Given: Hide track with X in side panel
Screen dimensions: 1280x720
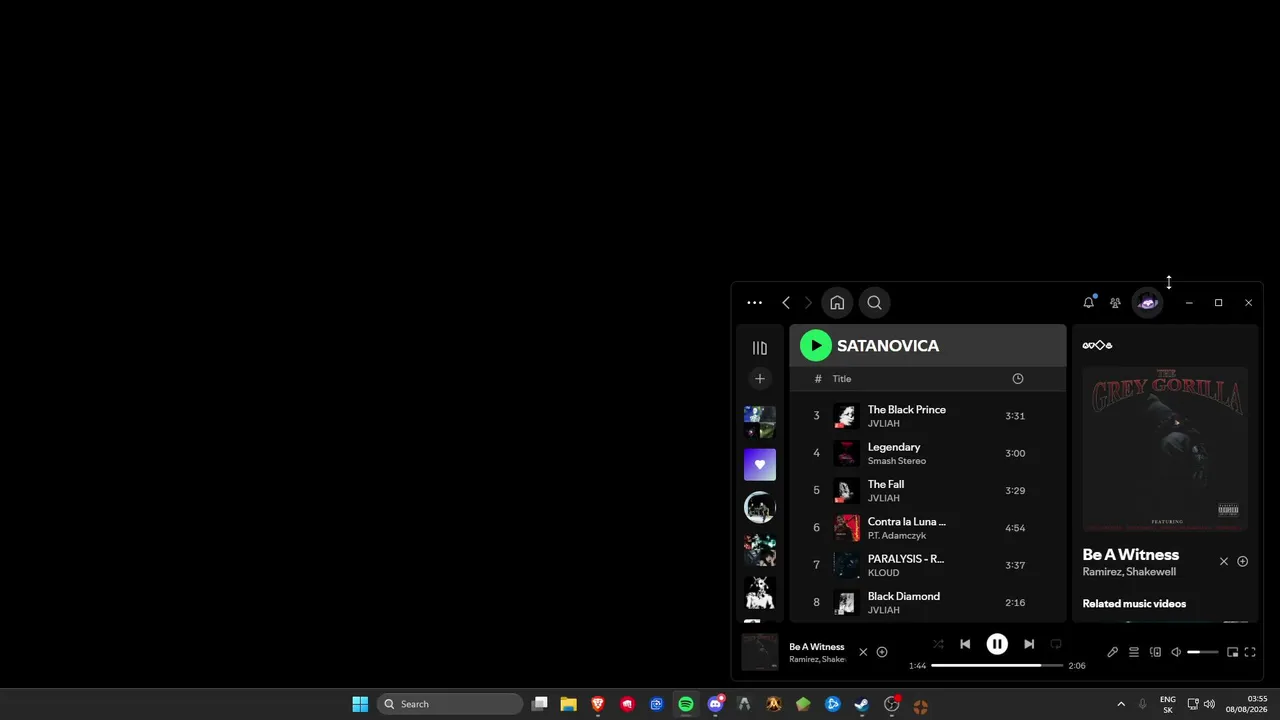Looking at the screenshot, I should click(x=1224, y=562).
